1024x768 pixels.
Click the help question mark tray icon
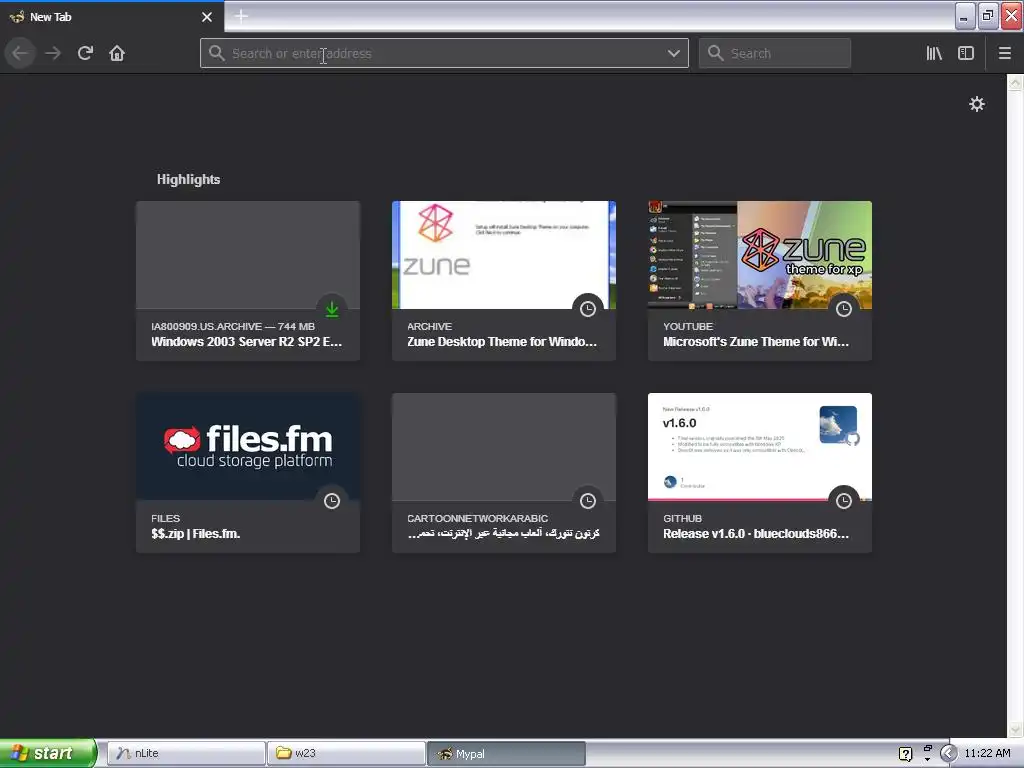click(905, 754)
